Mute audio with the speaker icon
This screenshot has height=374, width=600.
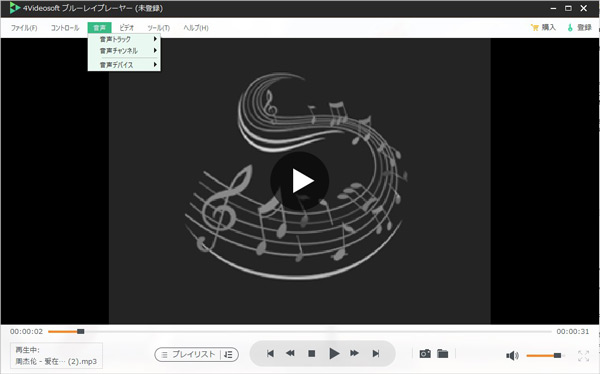(512, 356)
